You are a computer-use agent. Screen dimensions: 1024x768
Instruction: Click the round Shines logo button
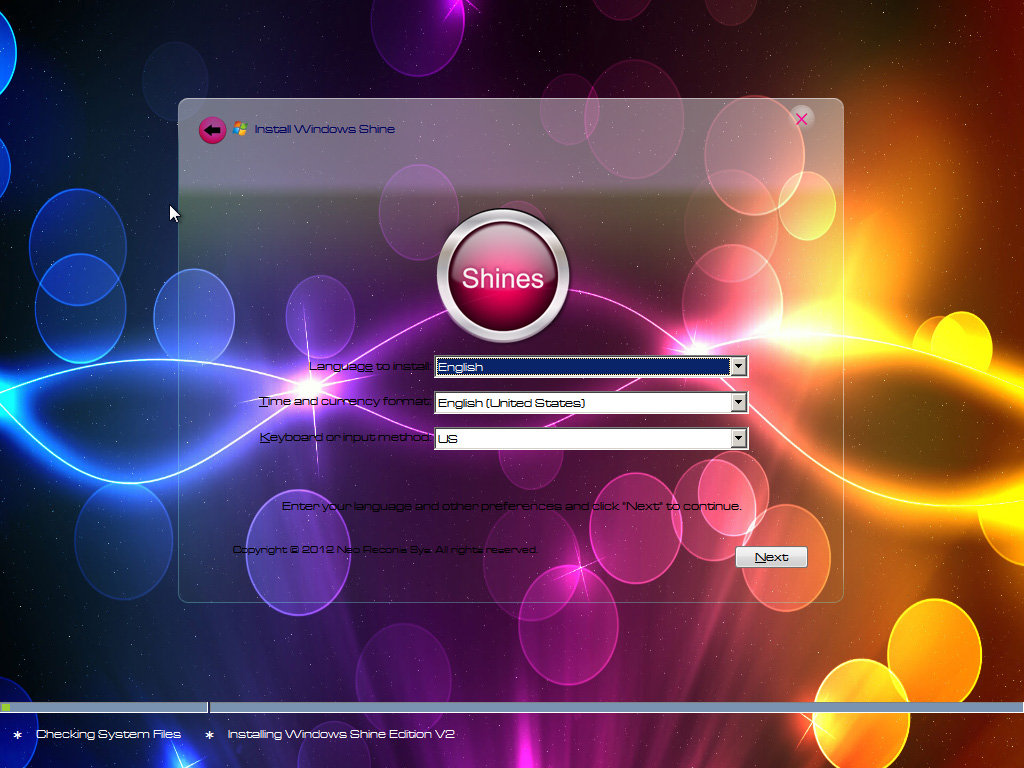click(x=503, y=276)
